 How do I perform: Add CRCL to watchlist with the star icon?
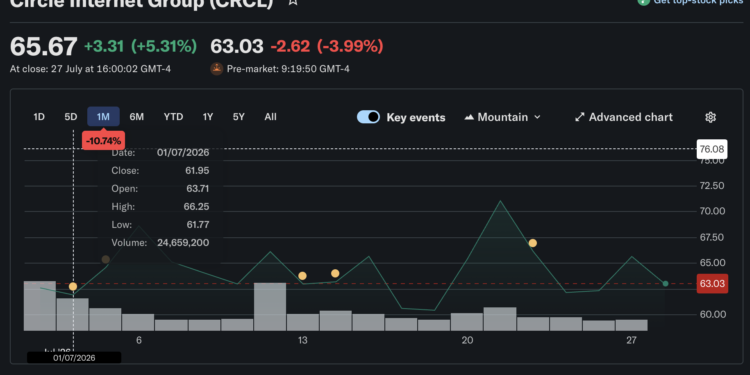coord(293,2)
